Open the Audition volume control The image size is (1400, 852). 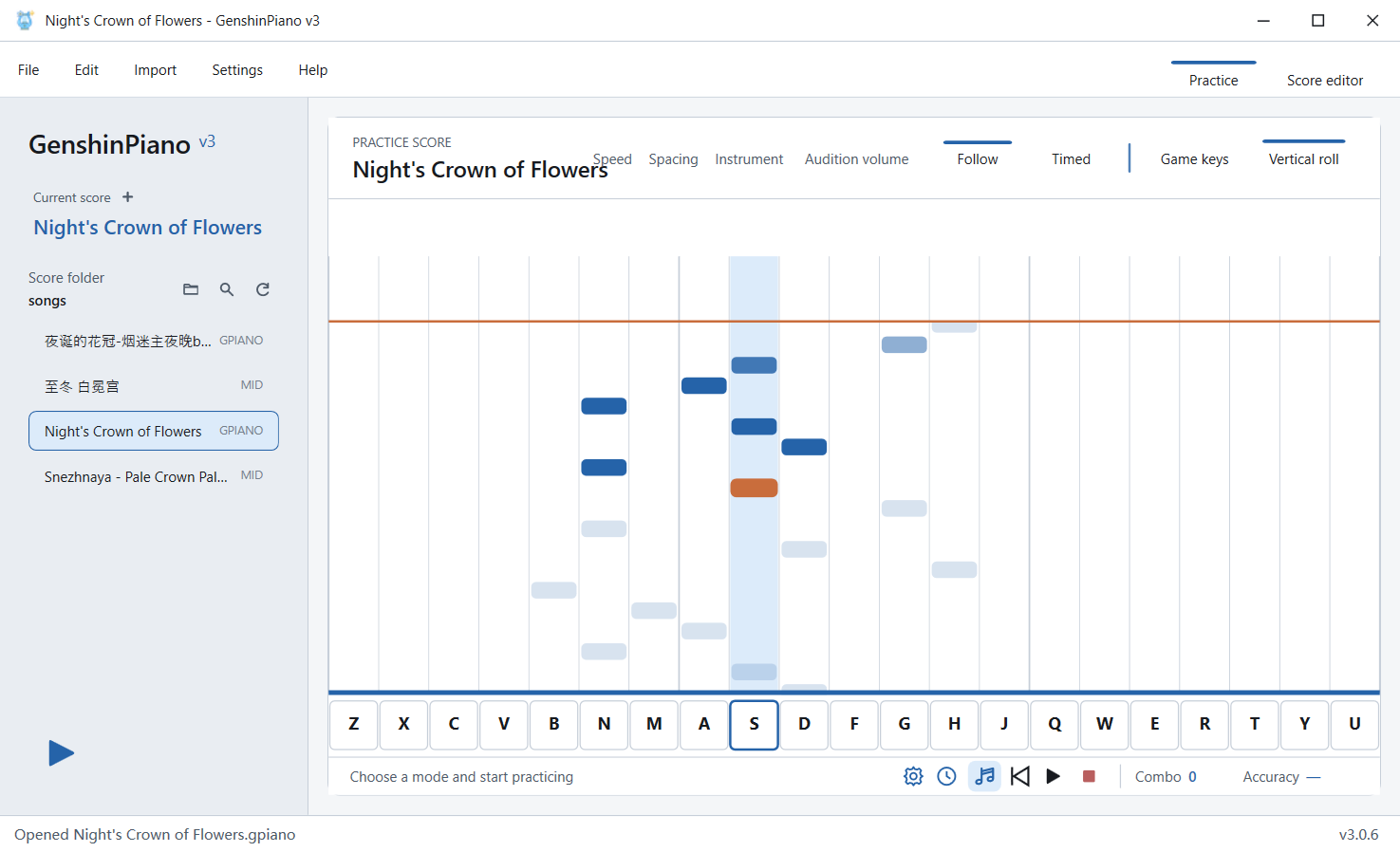pos(856,158)
